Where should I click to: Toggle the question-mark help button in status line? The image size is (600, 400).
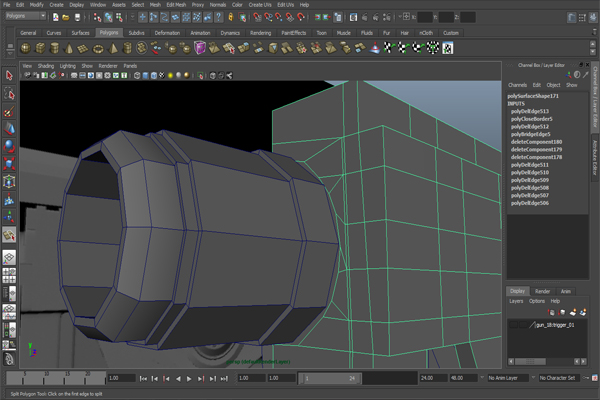pos(218,17)
